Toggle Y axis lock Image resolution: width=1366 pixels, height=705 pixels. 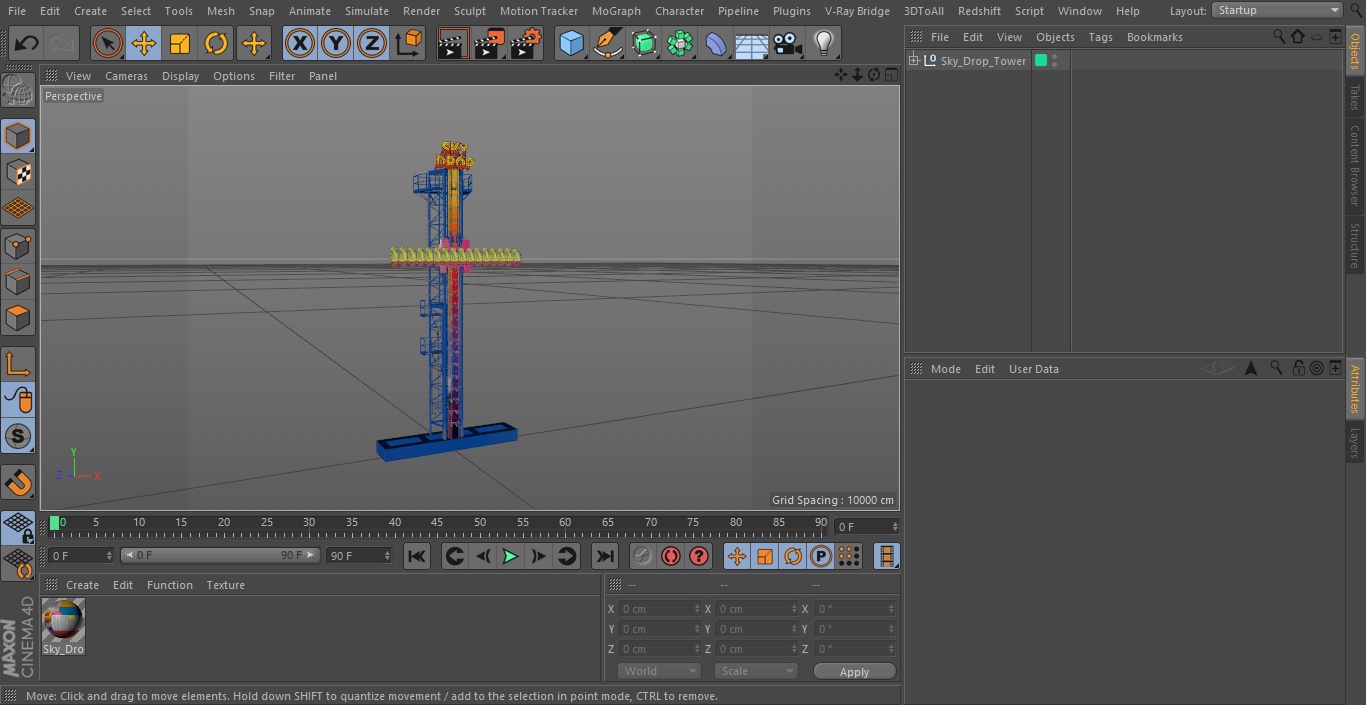tap(336, 43)
